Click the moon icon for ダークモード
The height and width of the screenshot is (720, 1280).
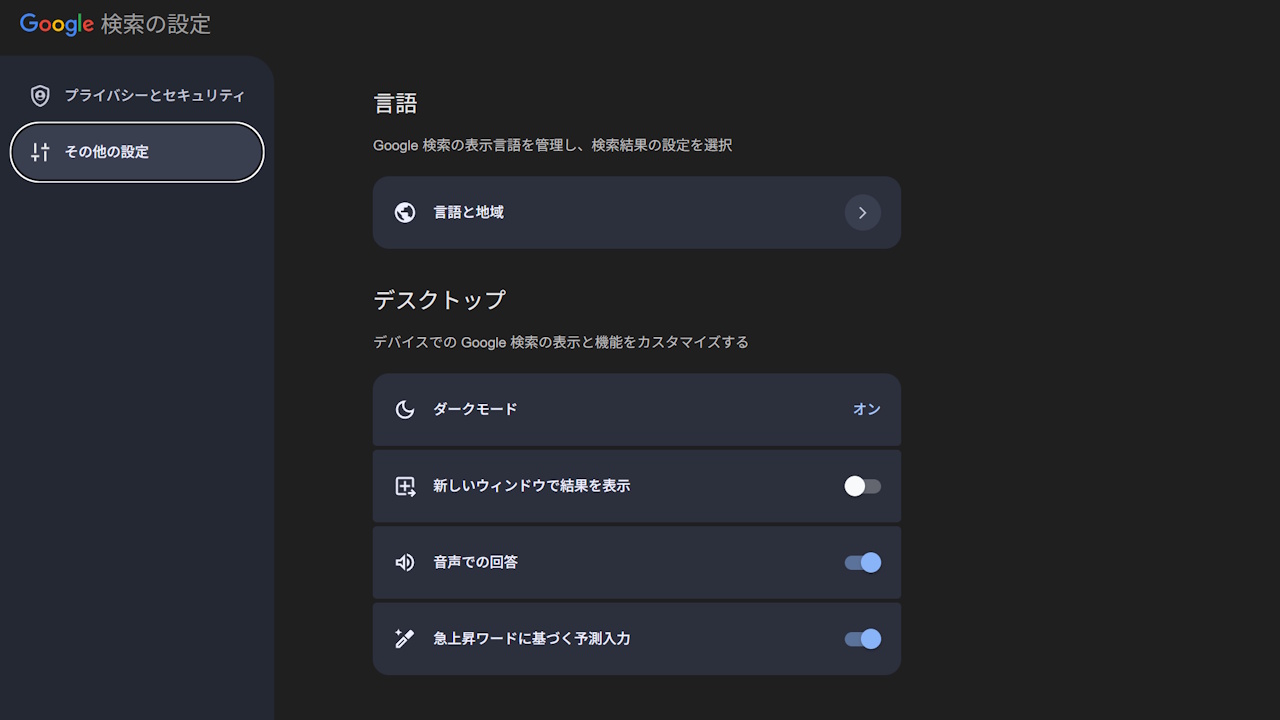pos(405,409)
